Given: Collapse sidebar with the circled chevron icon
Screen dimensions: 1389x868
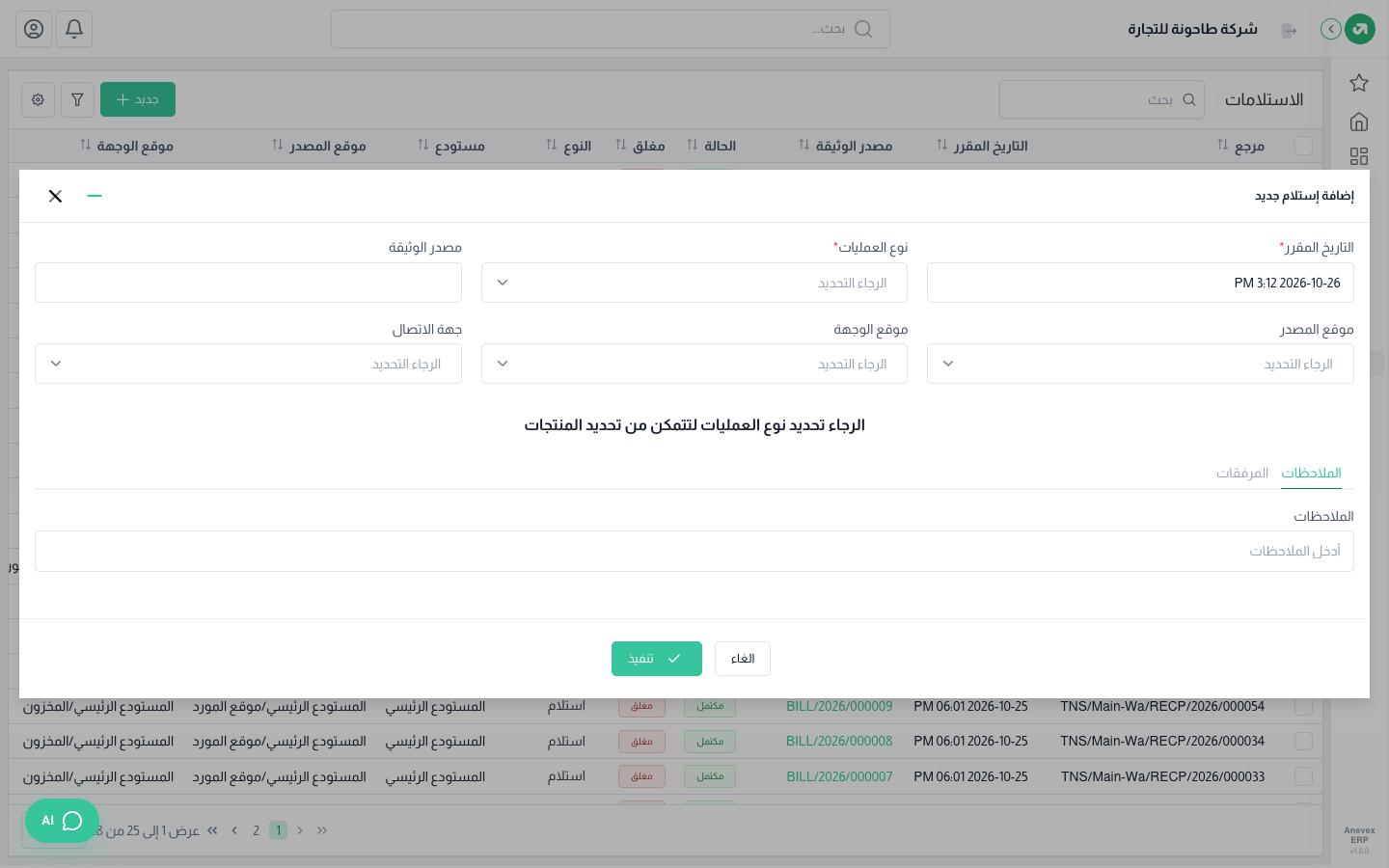Looking at the screenshot, I should pyautogui.click(x=1331, y=29).
